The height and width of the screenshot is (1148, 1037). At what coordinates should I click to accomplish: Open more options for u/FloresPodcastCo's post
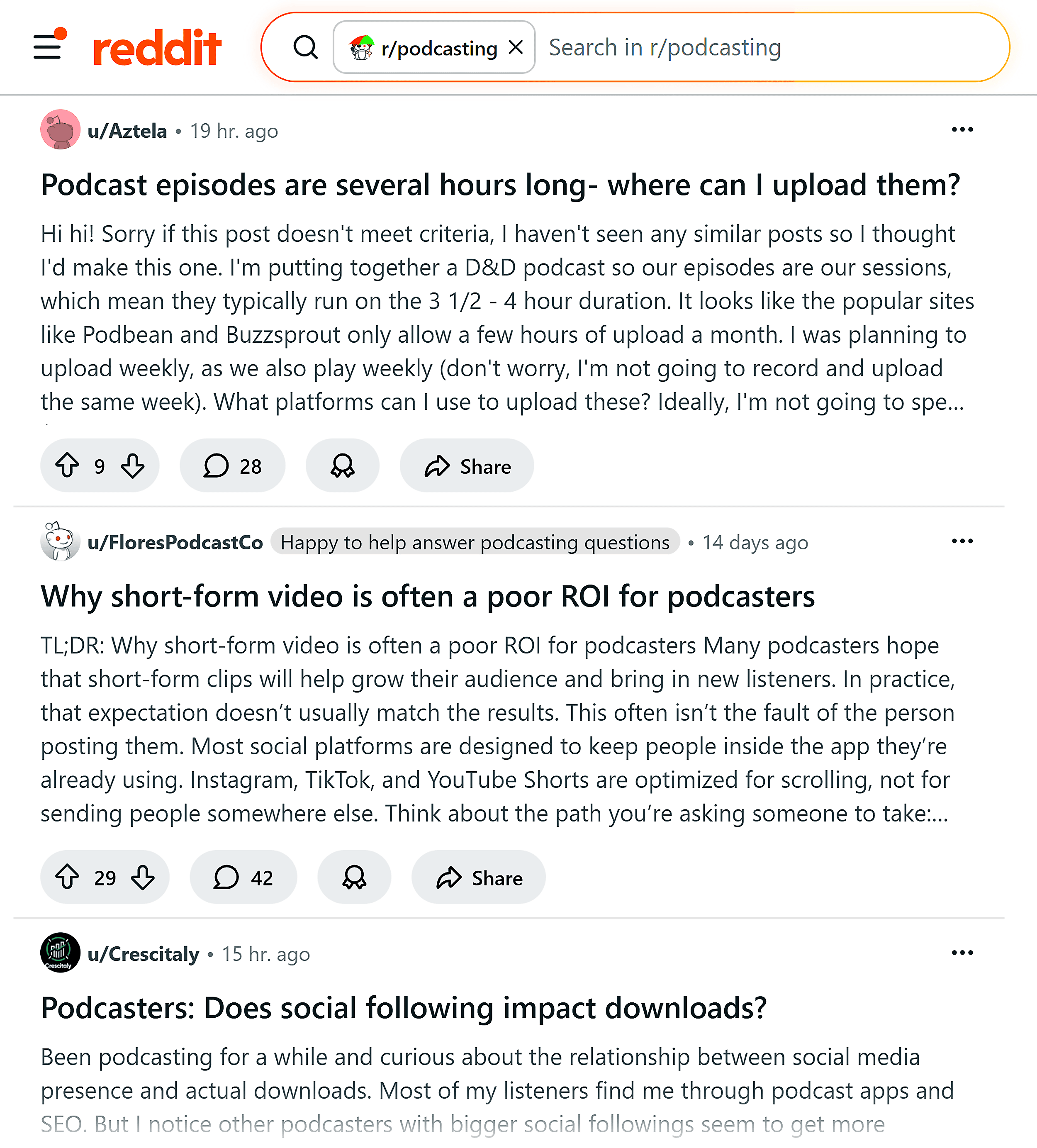coord(962,541)
